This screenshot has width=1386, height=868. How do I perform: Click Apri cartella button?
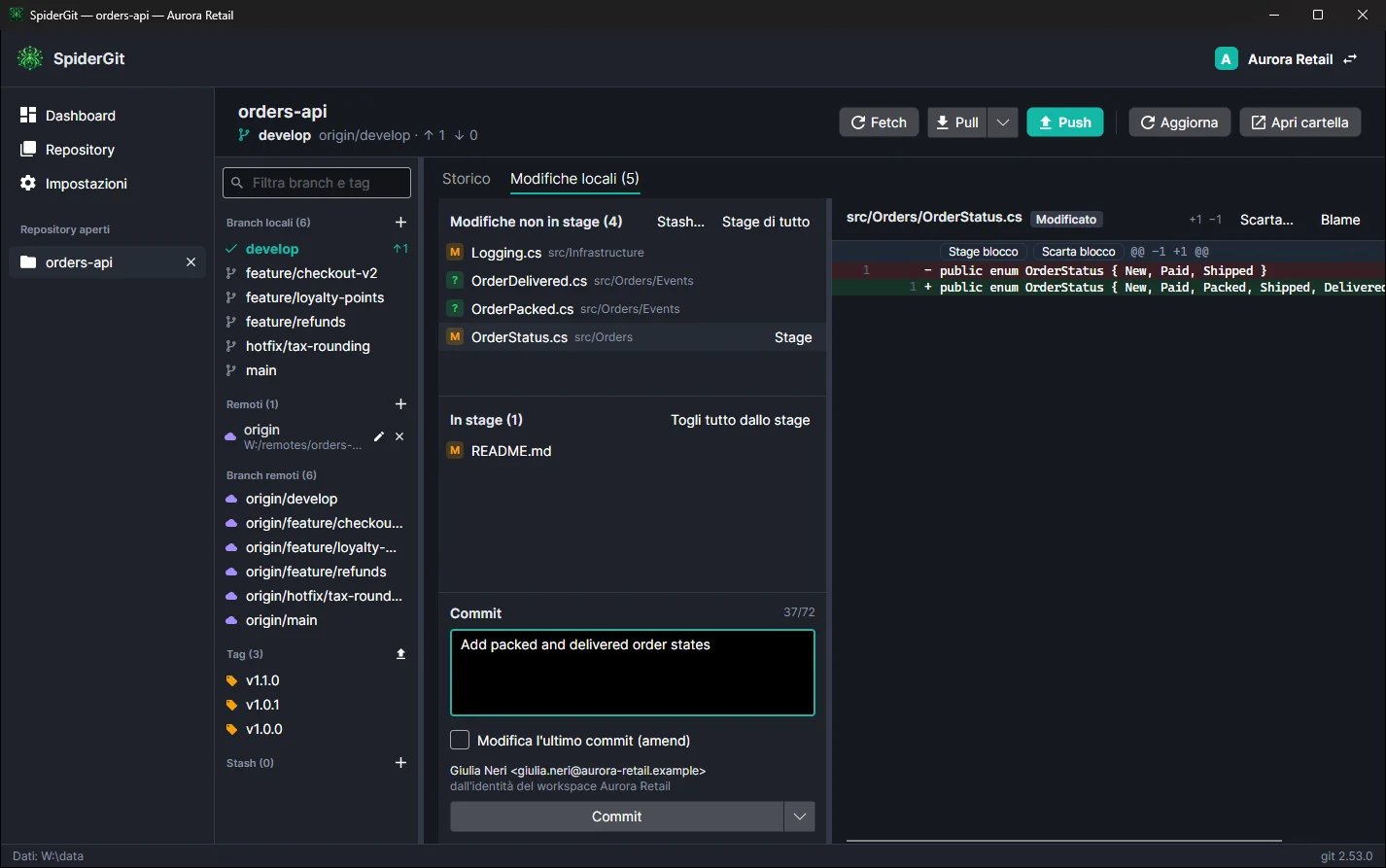pyautogui.click(x=1299, y=122)
